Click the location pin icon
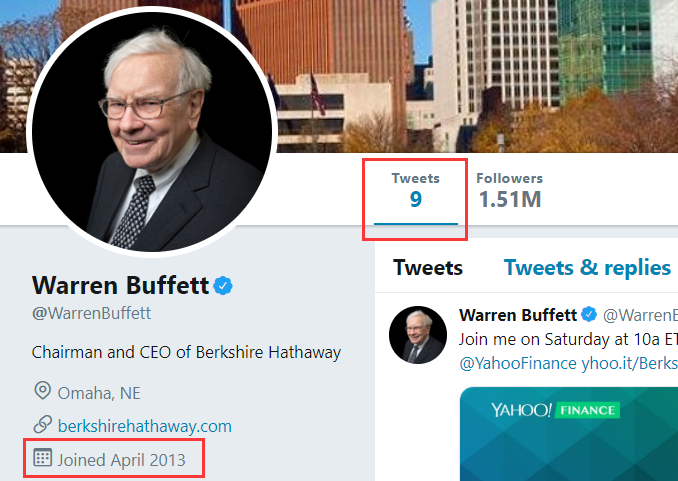This screenshot has height=481, width=678. tap(42, 391)
